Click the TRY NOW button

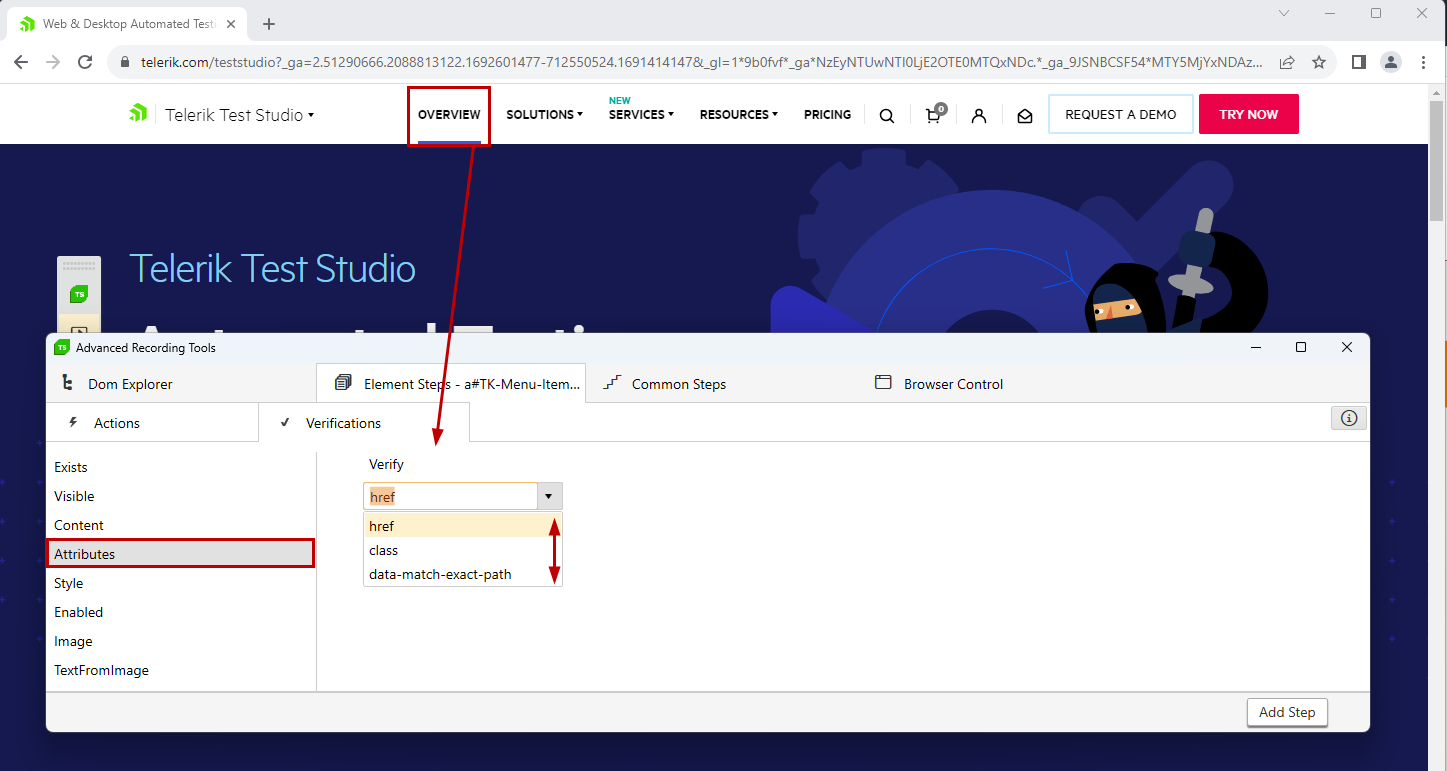click(x=1249, y=114)
